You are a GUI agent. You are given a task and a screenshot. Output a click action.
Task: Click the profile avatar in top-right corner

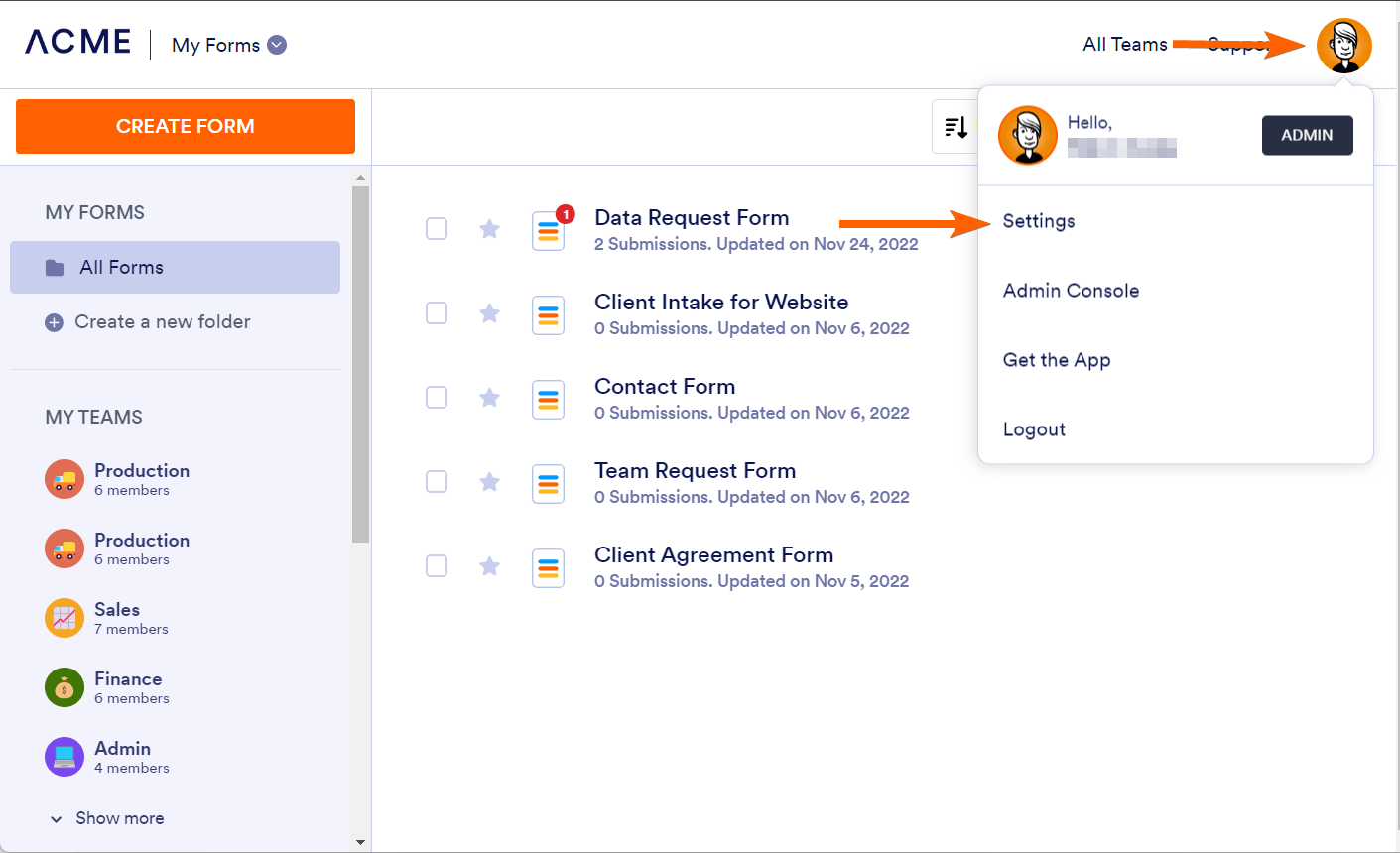coord(1343,46)
